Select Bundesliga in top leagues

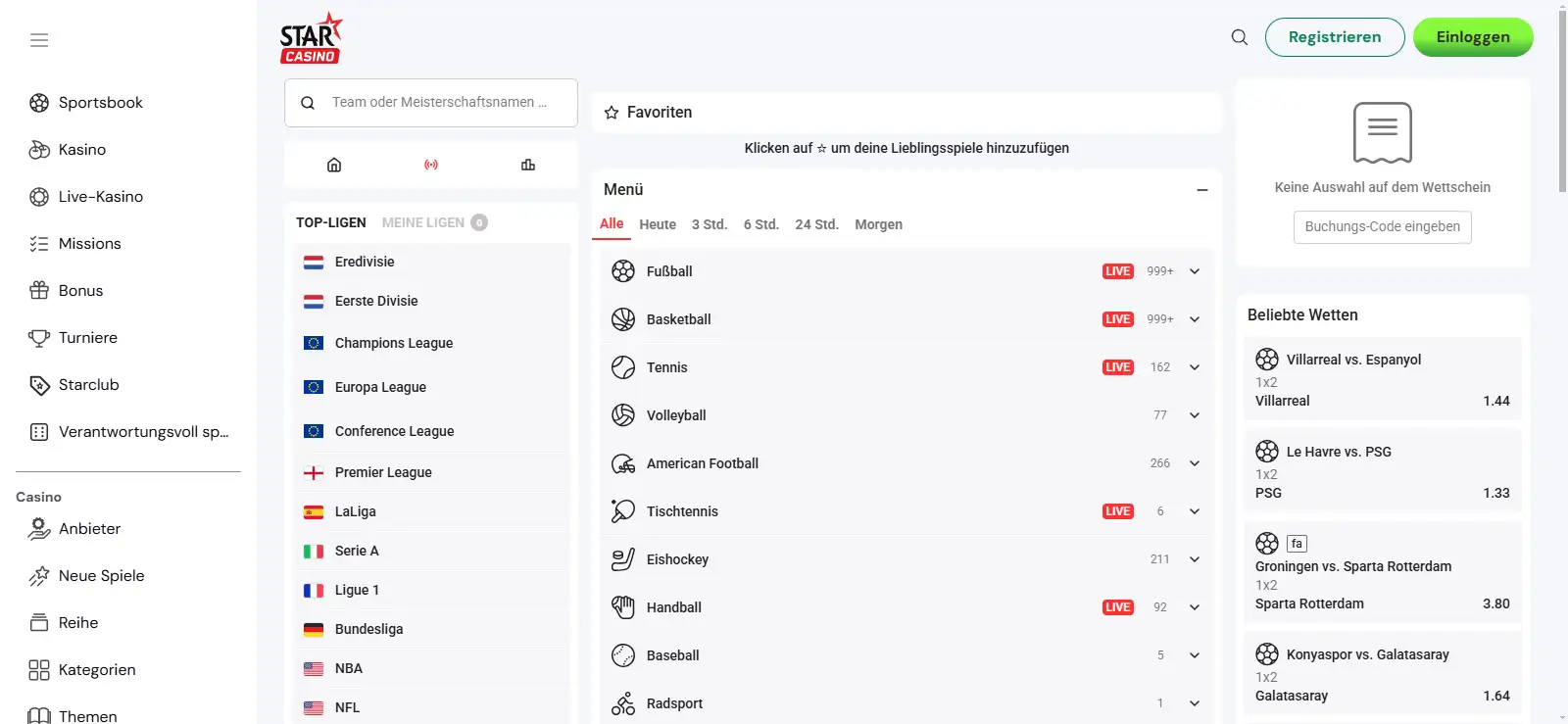431,629
